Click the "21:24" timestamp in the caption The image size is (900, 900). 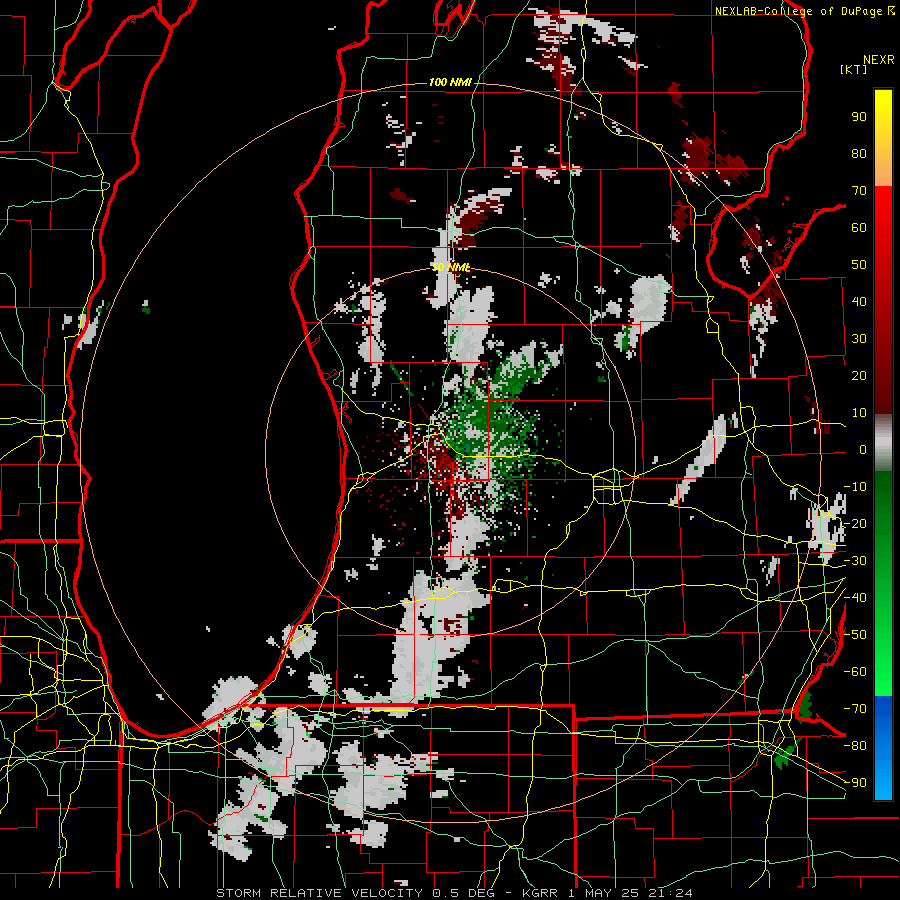point(670,893)
